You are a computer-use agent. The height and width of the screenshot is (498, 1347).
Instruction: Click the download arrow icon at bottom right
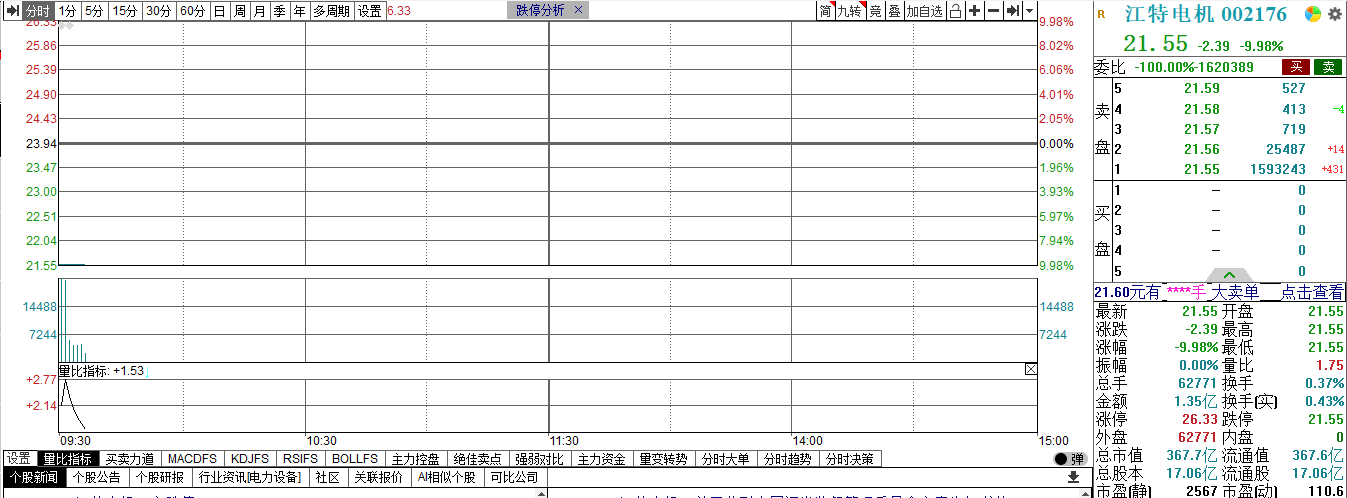pos(1072,478)
